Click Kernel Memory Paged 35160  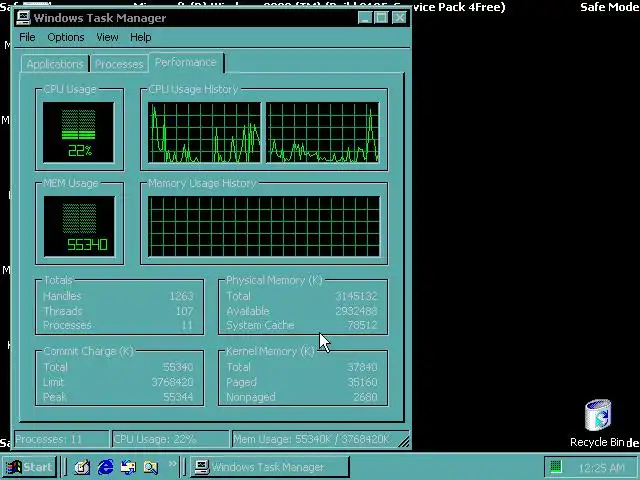coord(362,382)
